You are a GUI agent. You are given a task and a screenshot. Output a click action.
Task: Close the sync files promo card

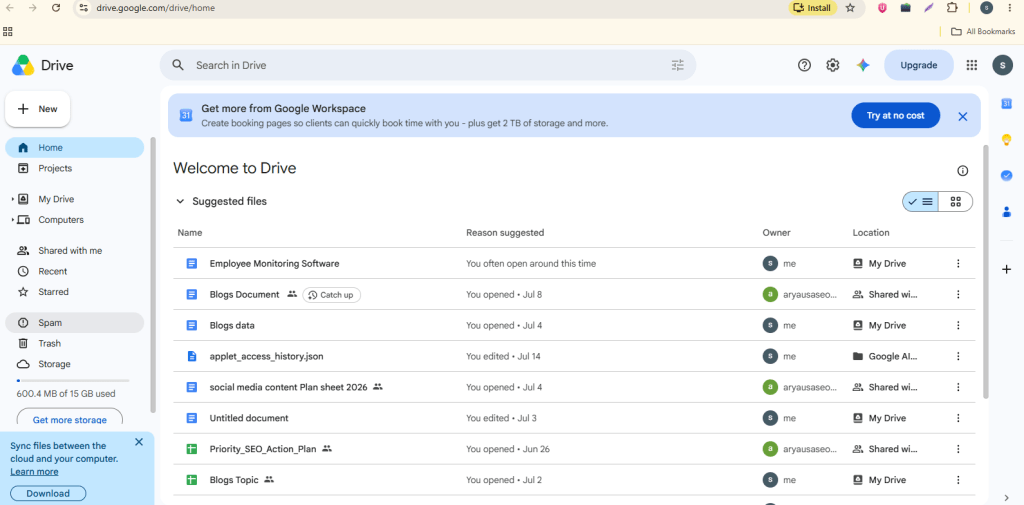pos(138,442)
